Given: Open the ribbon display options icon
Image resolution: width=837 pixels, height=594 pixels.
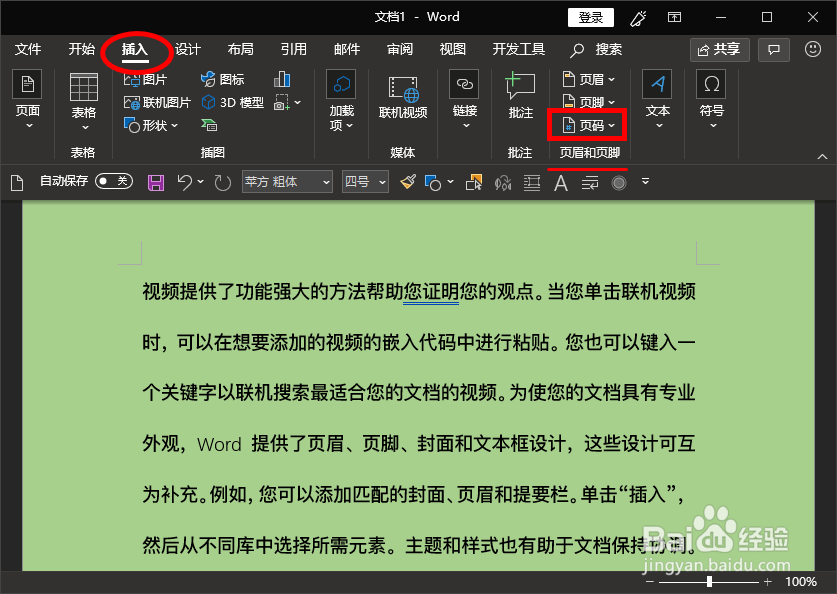Looking at the screenshot, I should (674, 18).
